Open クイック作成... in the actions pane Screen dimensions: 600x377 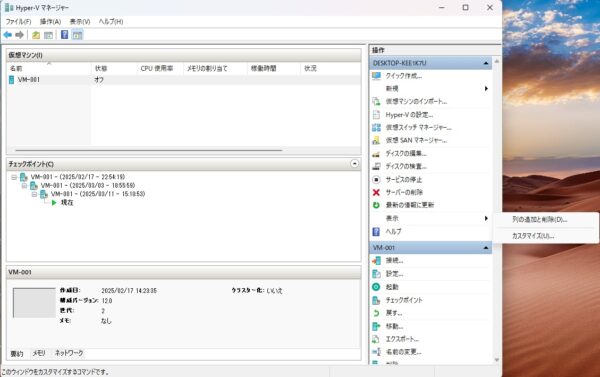(x=403, y=76)
